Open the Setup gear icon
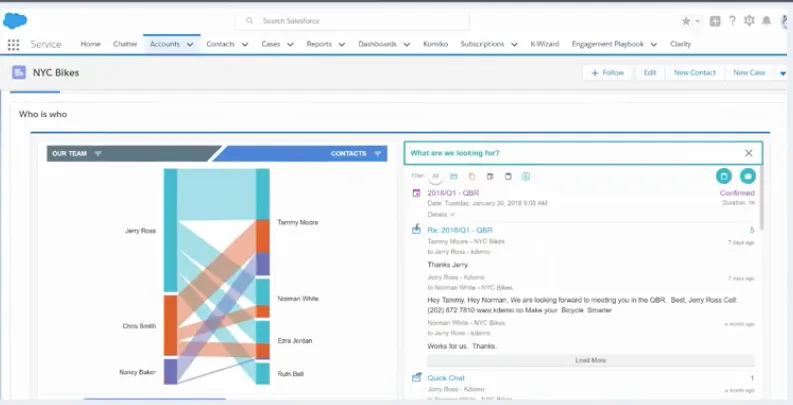793x405 pixels. 749,21
